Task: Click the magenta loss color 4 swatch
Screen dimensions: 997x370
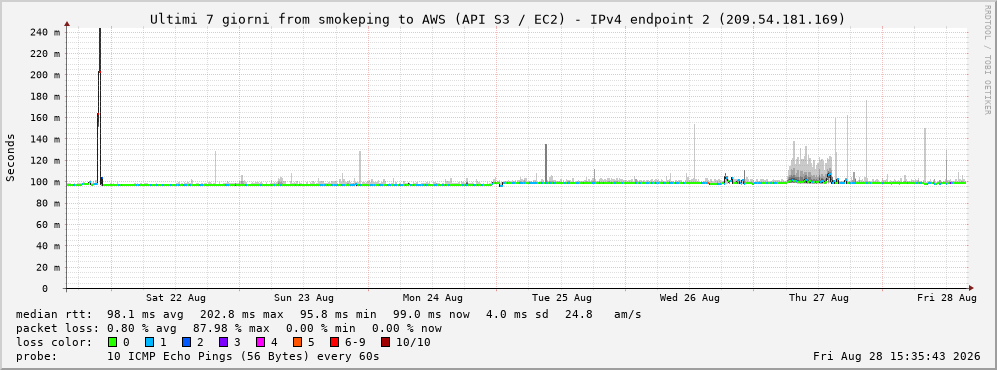Action: [x=259, y=343]
